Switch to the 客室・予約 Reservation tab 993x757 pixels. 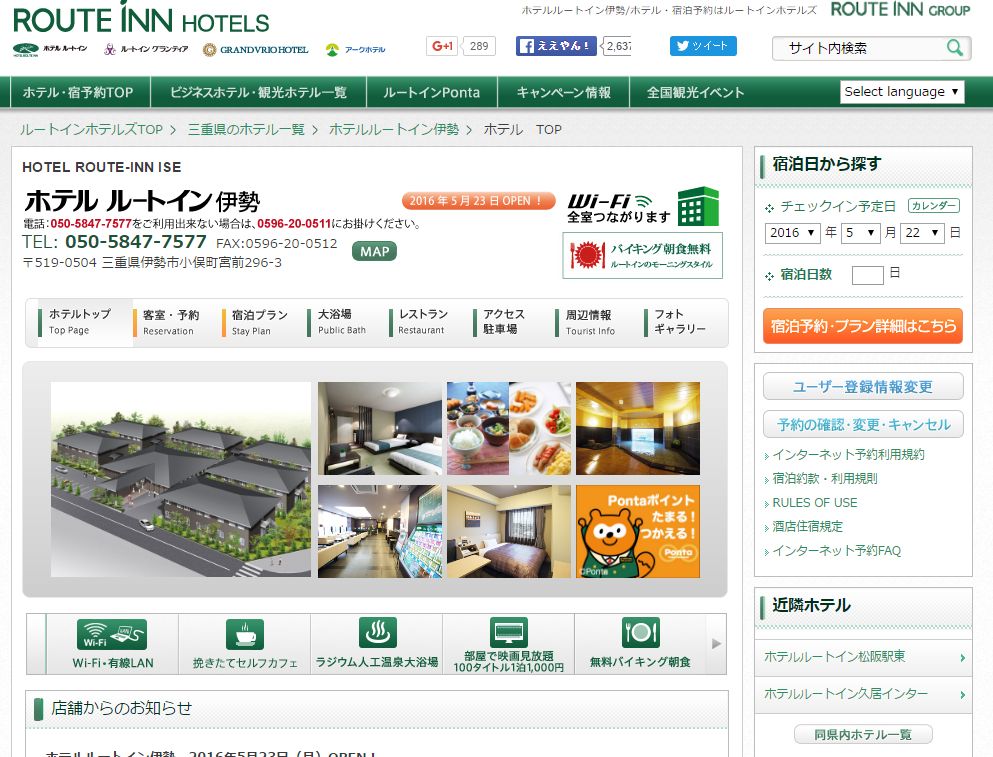tap(171, 322)
